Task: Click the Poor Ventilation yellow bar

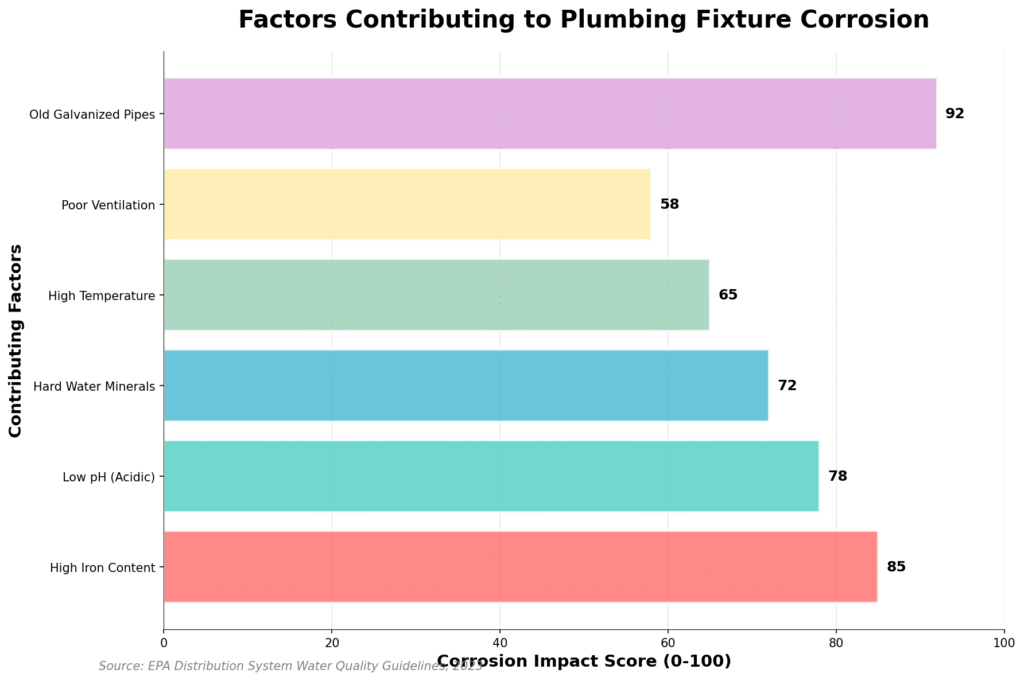Action: tap(406, 204)
